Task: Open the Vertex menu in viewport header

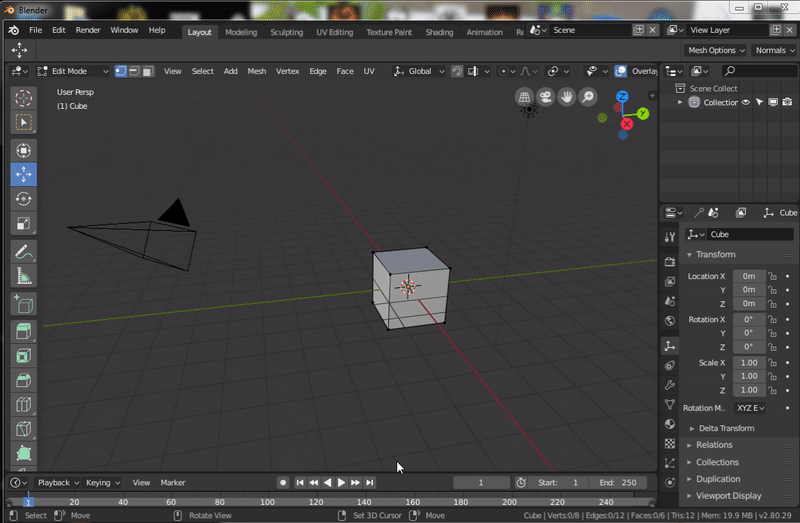Action: point(287,71)
